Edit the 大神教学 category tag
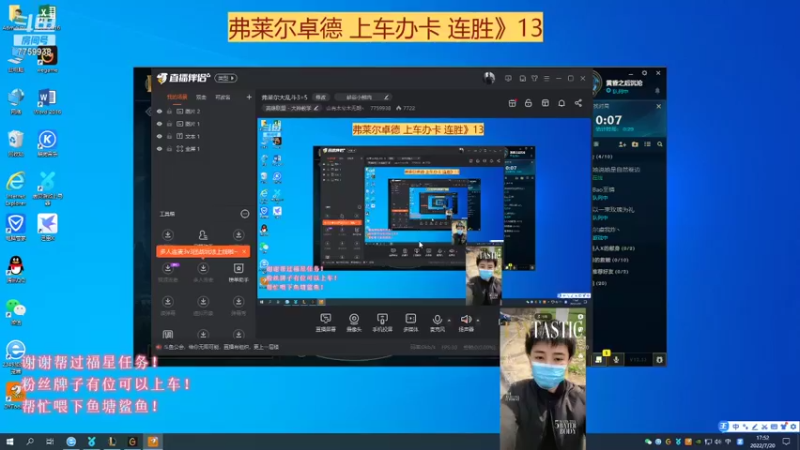 [292, 108]
